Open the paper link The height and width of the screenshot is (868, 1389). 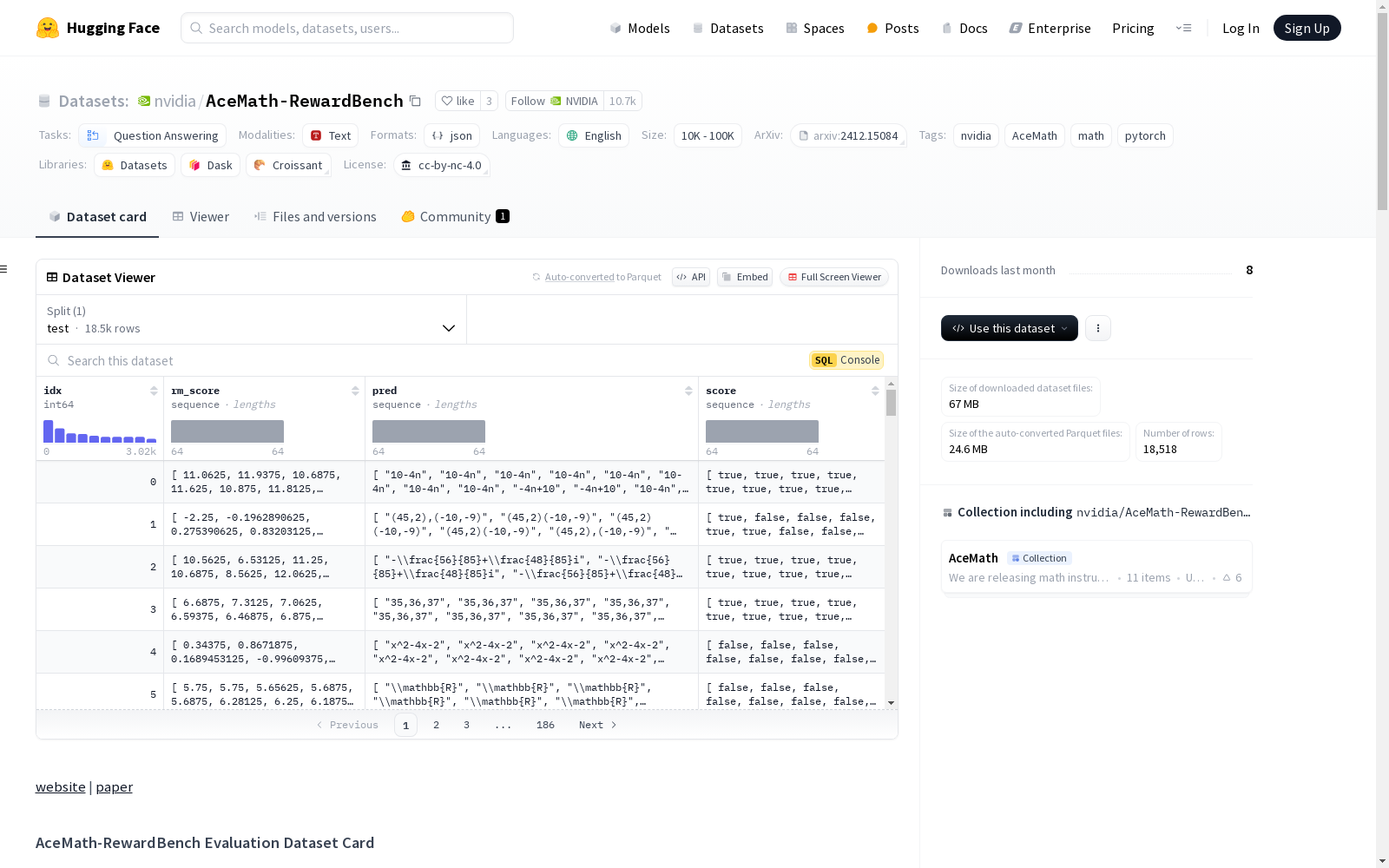pos(115,786)
